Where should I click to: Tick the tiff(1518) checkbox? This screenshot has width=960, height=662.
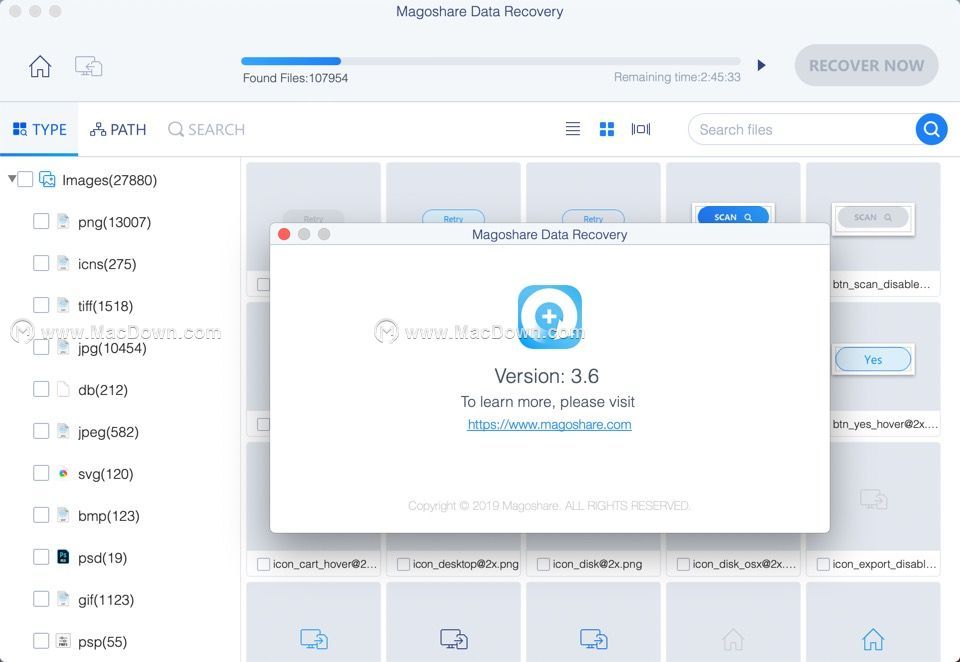click(41, 305)
